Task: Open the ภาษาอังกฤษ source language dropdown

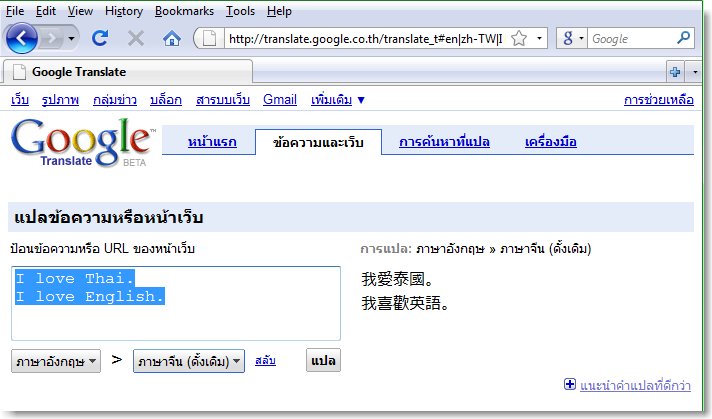Action: 56,361
